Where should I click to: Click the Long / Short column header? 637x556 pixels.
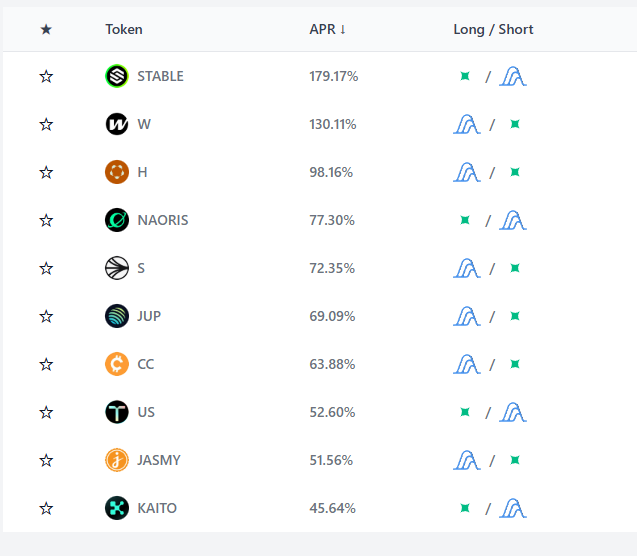[x=493, y=29]
